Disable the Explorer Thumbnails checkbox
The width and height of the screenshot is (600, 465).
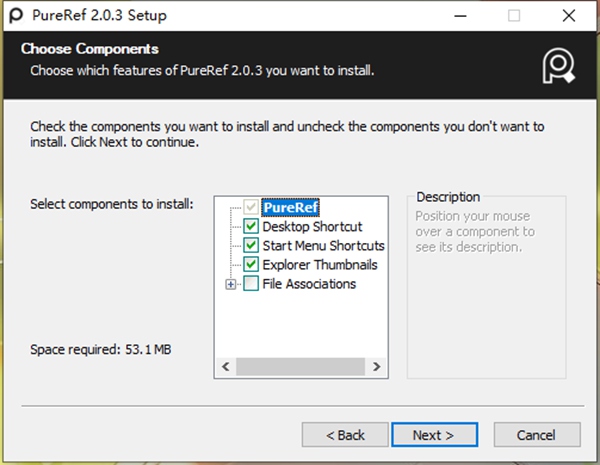pos(250,265)
